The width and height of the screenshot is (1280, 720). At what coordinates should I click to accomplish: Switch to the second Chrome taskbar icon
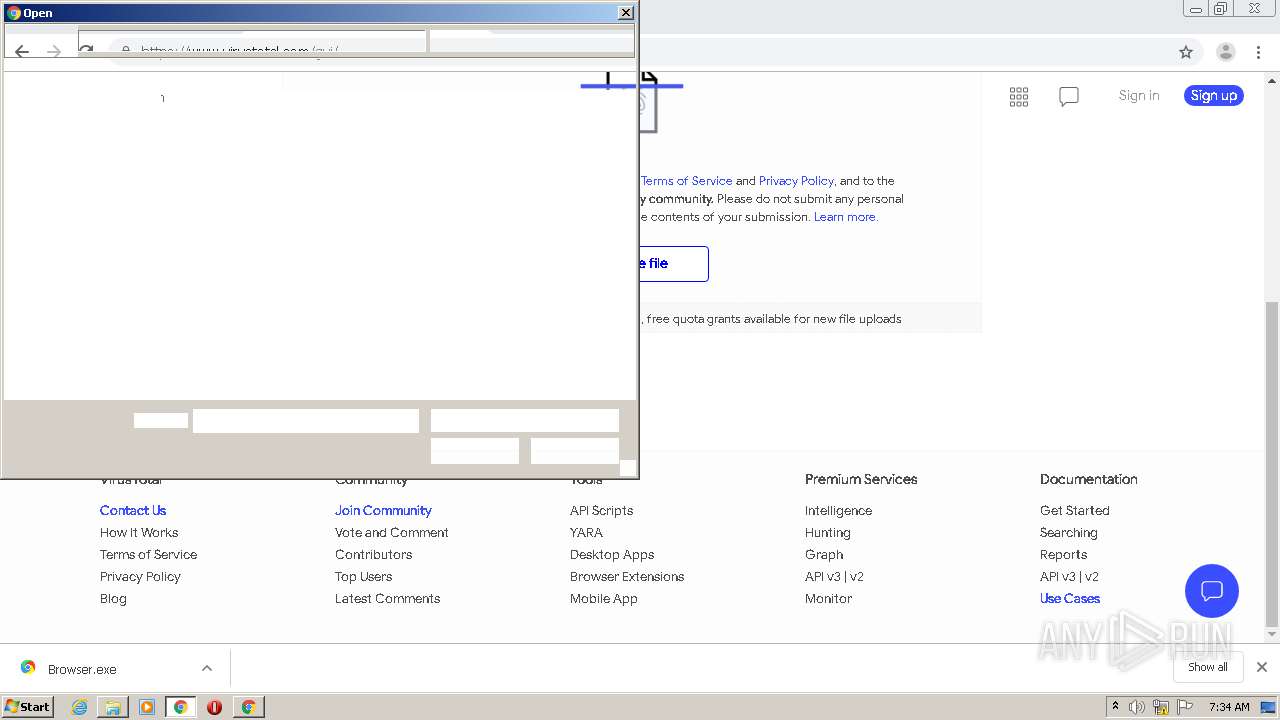(x=248, y=707)
